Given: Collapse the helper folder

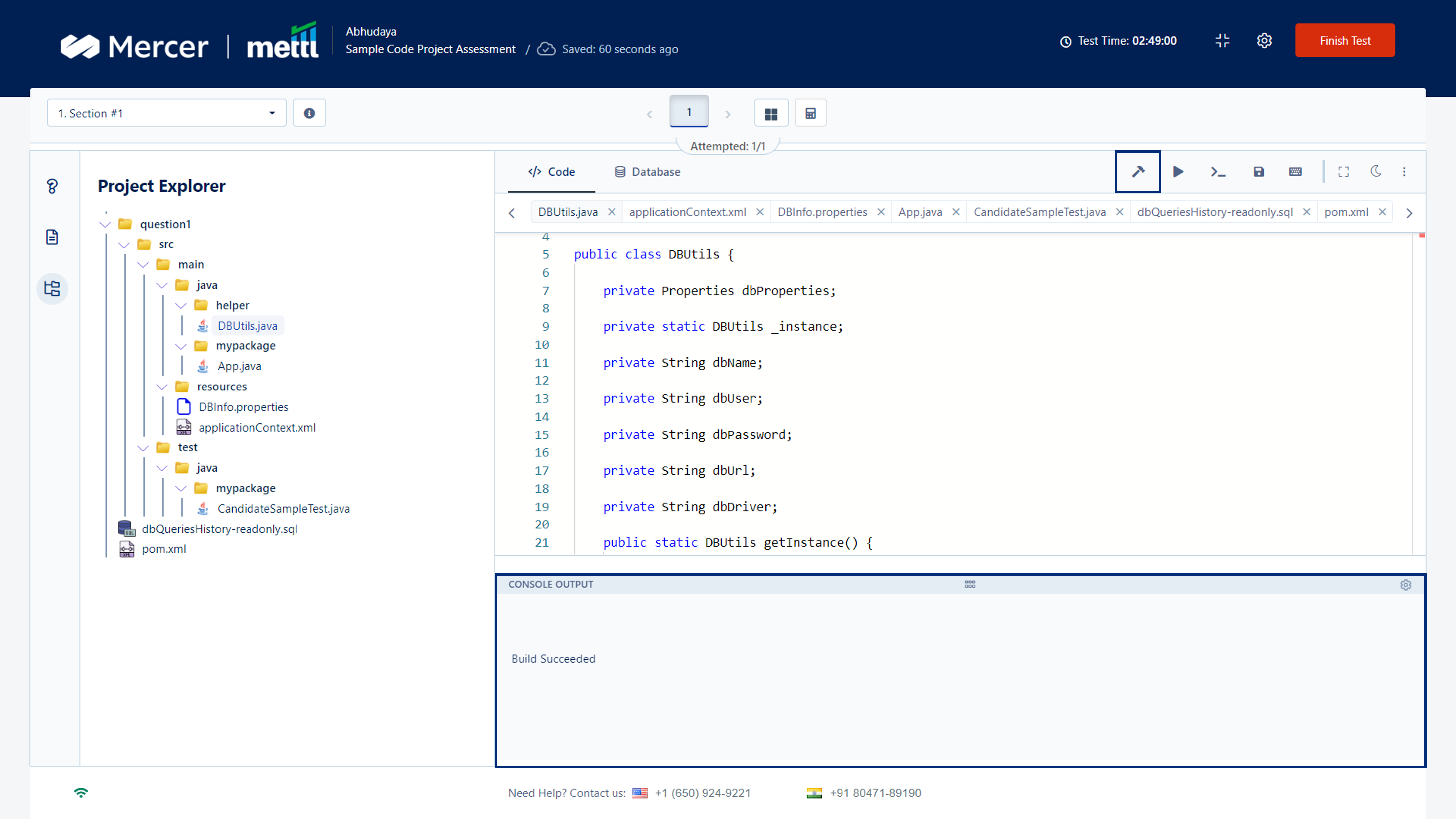Looking at the screenshot, I should tap(181, 306).
